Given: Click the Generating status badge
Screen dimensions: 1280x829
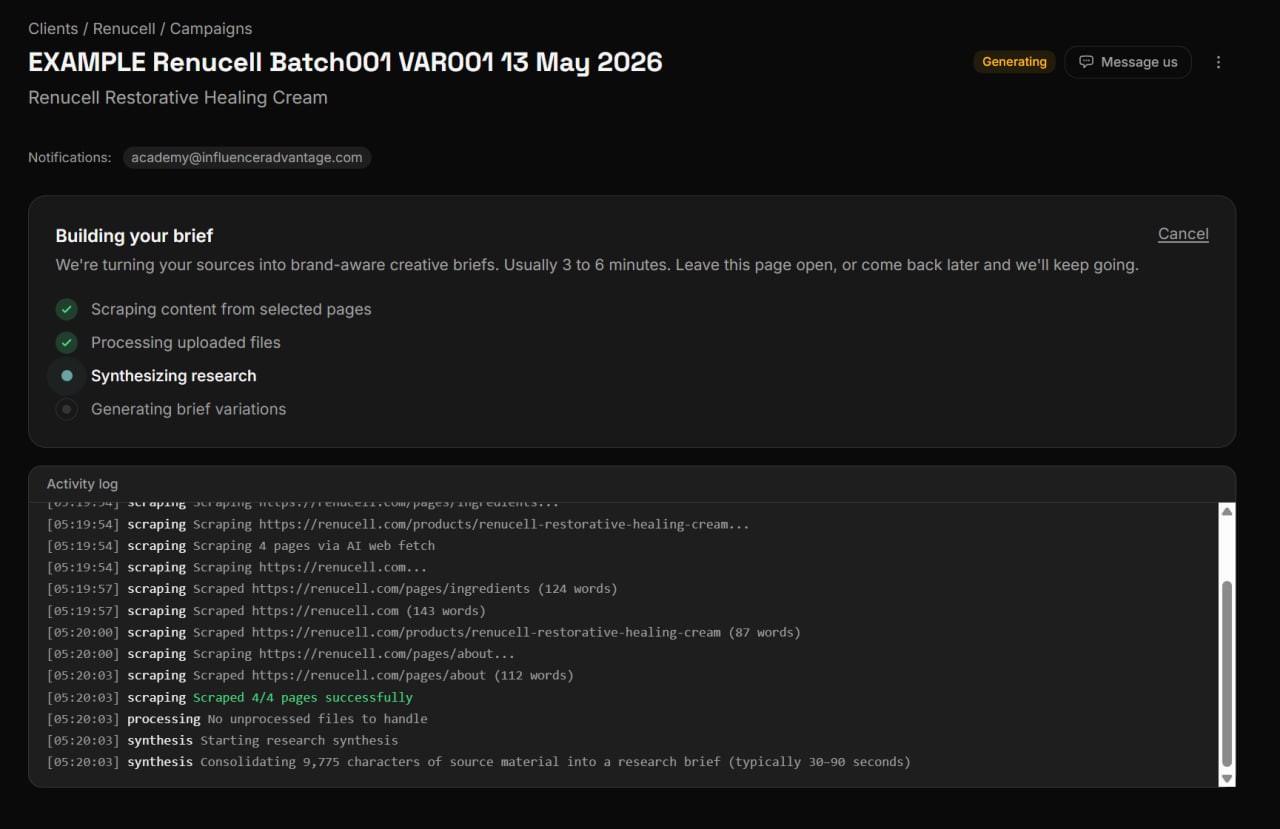Looking at the screenshot, I should (1014, 62).
